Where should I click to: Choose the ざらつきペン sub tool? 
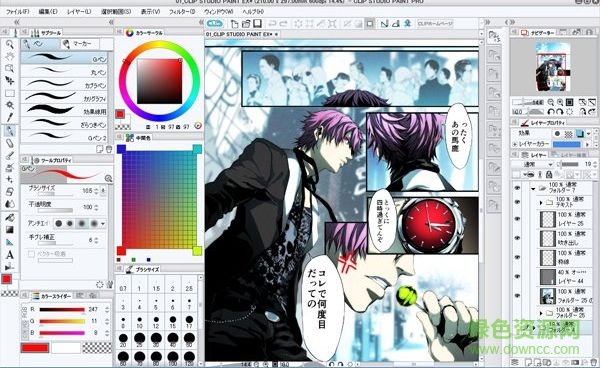[x=63, y=124]
